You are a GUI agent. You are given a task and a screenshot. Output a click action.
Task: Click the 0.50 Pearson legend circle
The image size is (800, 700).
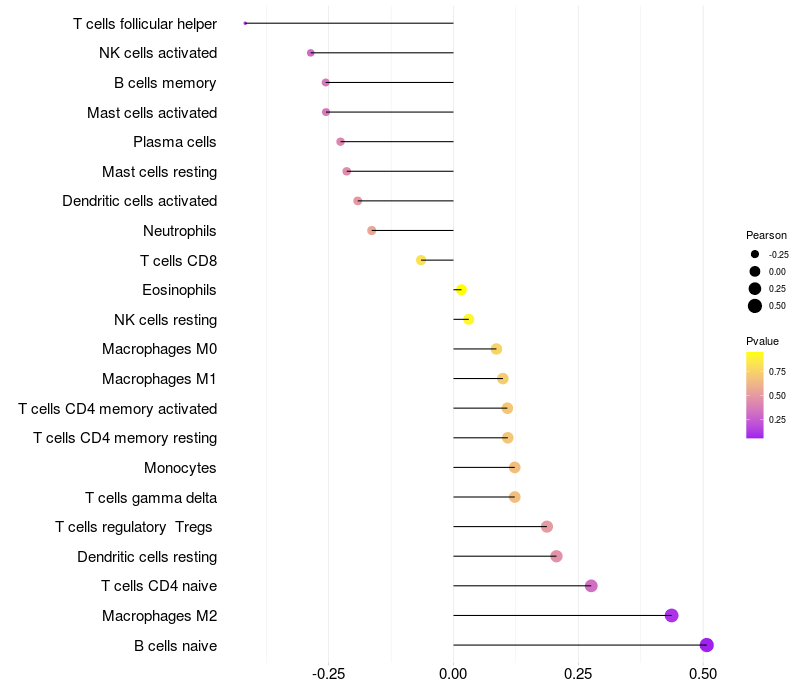click(x=755, y=306)
